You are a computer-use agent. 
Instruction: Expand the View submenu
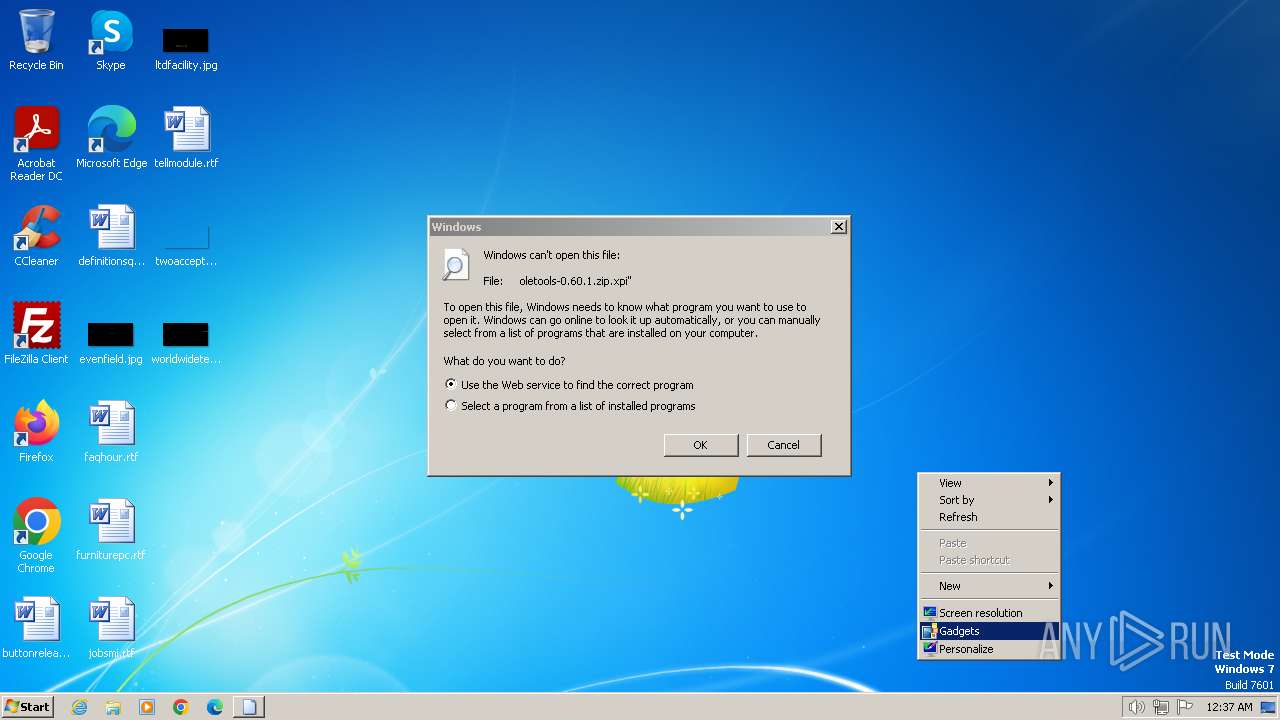pyautogui.click(x=989, y=483)
